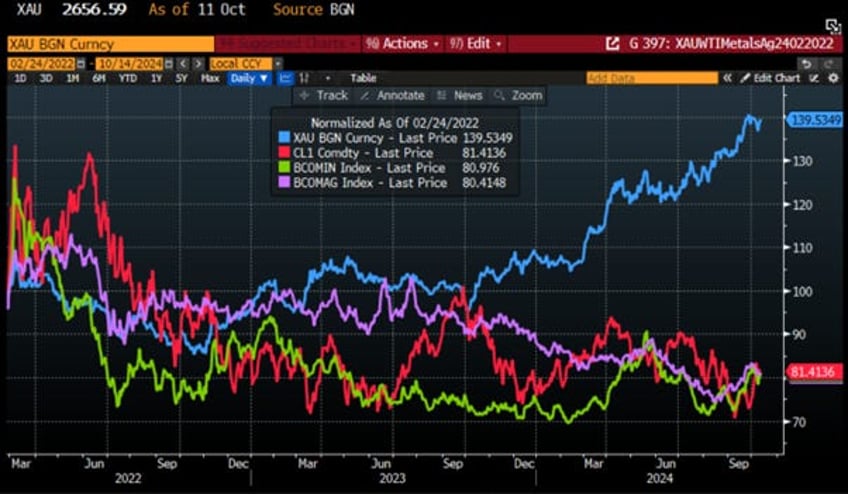The width and height of the screenshot is (848, 494).
Task: Open the Actions dropdown menu
Action: [402, 44]
